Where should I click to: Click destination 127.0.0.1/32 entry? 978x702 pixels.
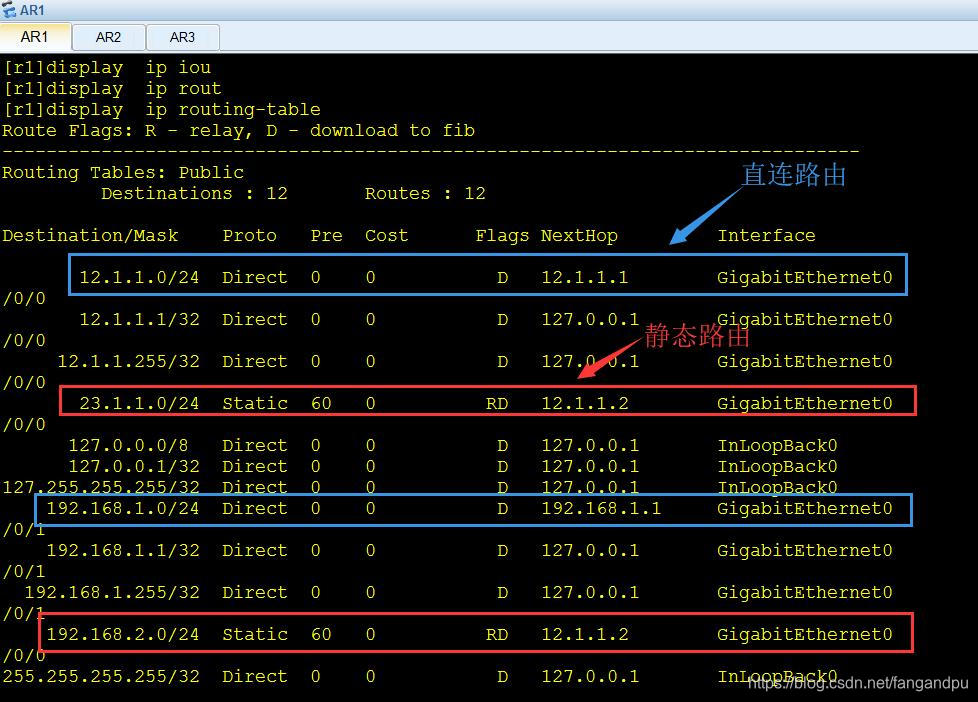pos(134,466)
